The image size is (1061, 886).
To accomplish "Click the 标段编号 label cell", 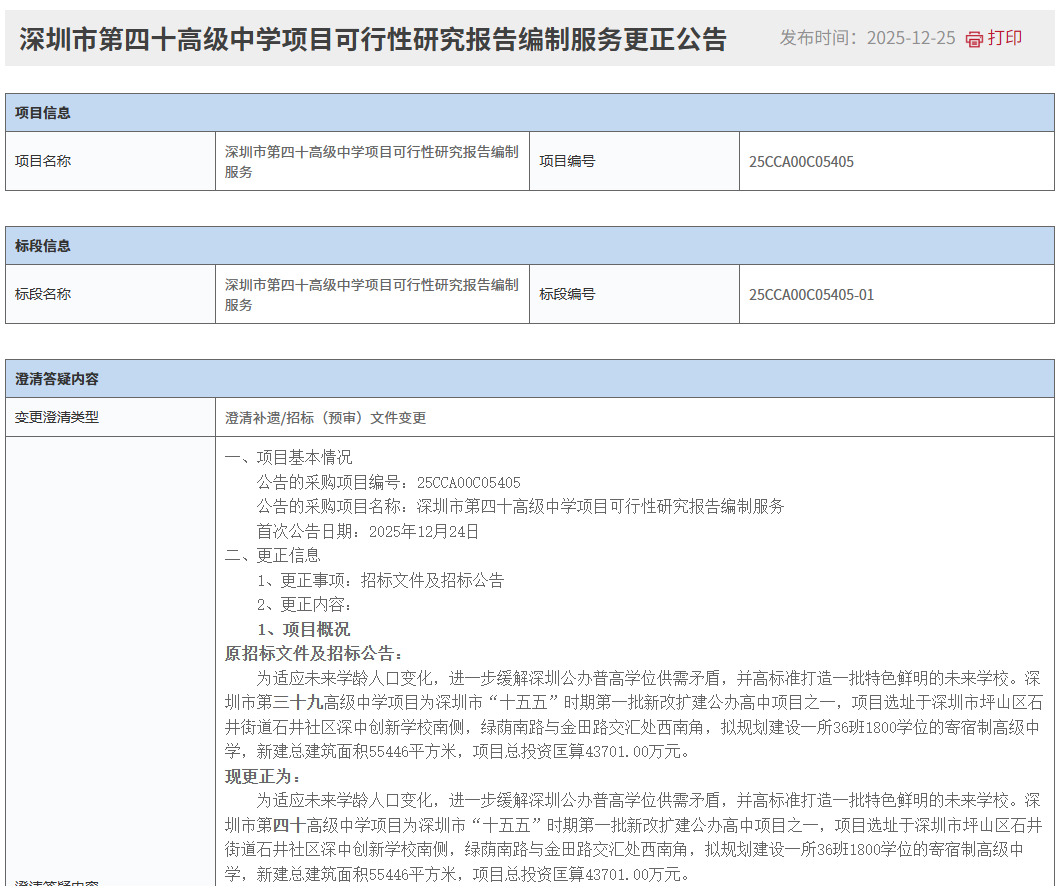I will tap(567, 294).
